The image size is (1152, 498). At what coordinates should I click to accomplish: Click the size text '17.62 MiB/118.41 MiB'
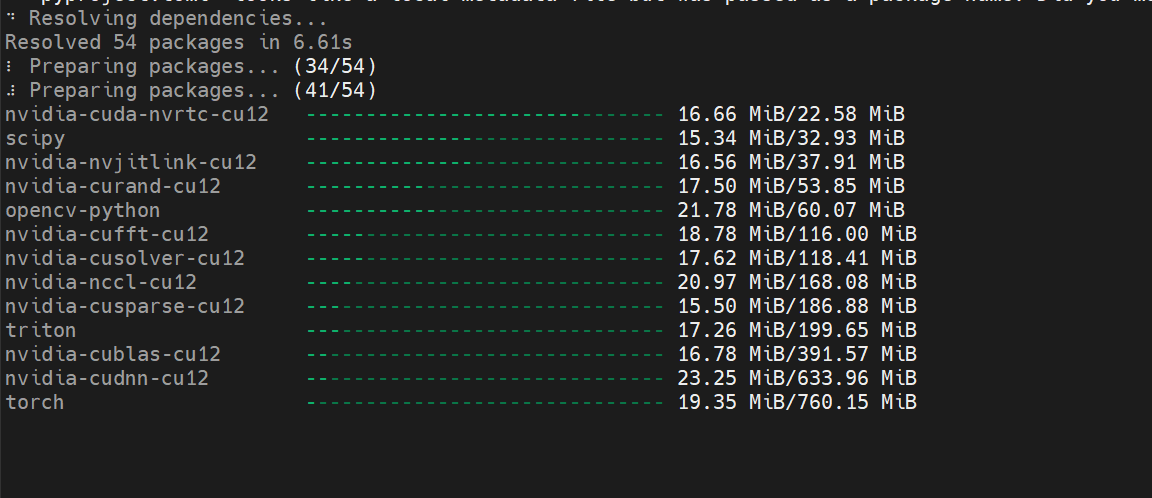click(797, 259)
